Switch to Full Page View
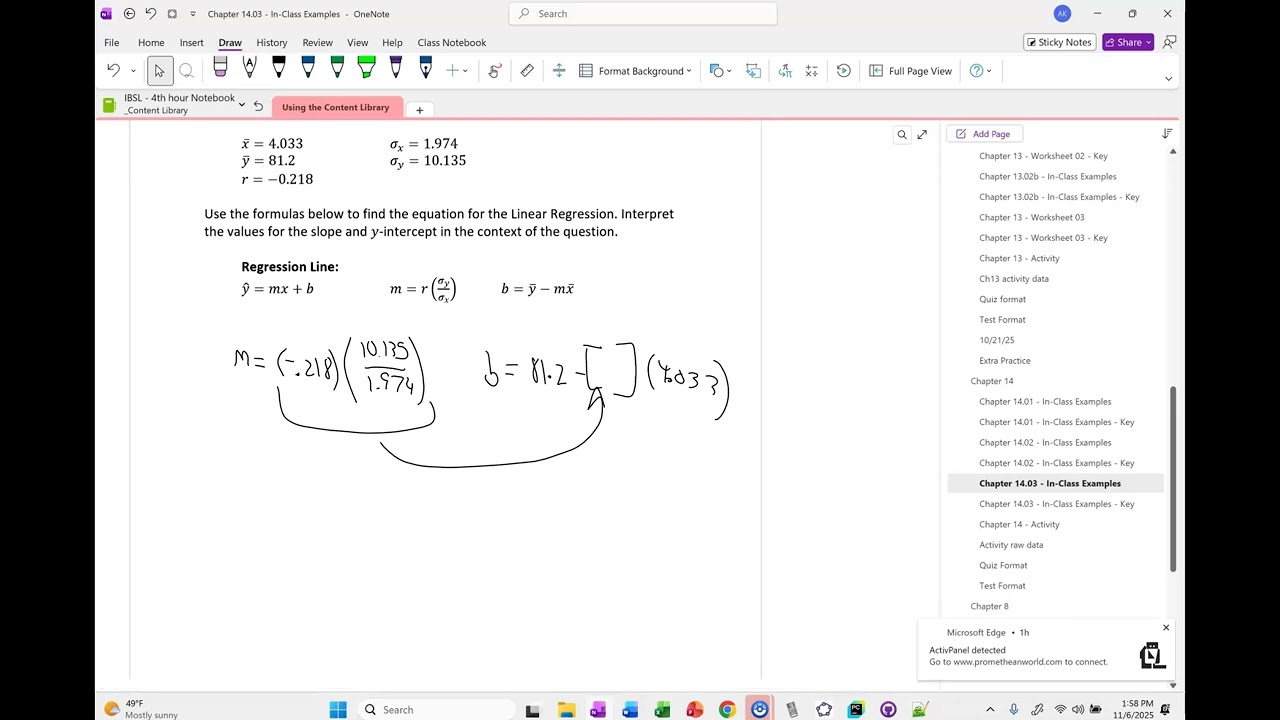Screen dimensions: 1280x720 [x=910, y=71]
